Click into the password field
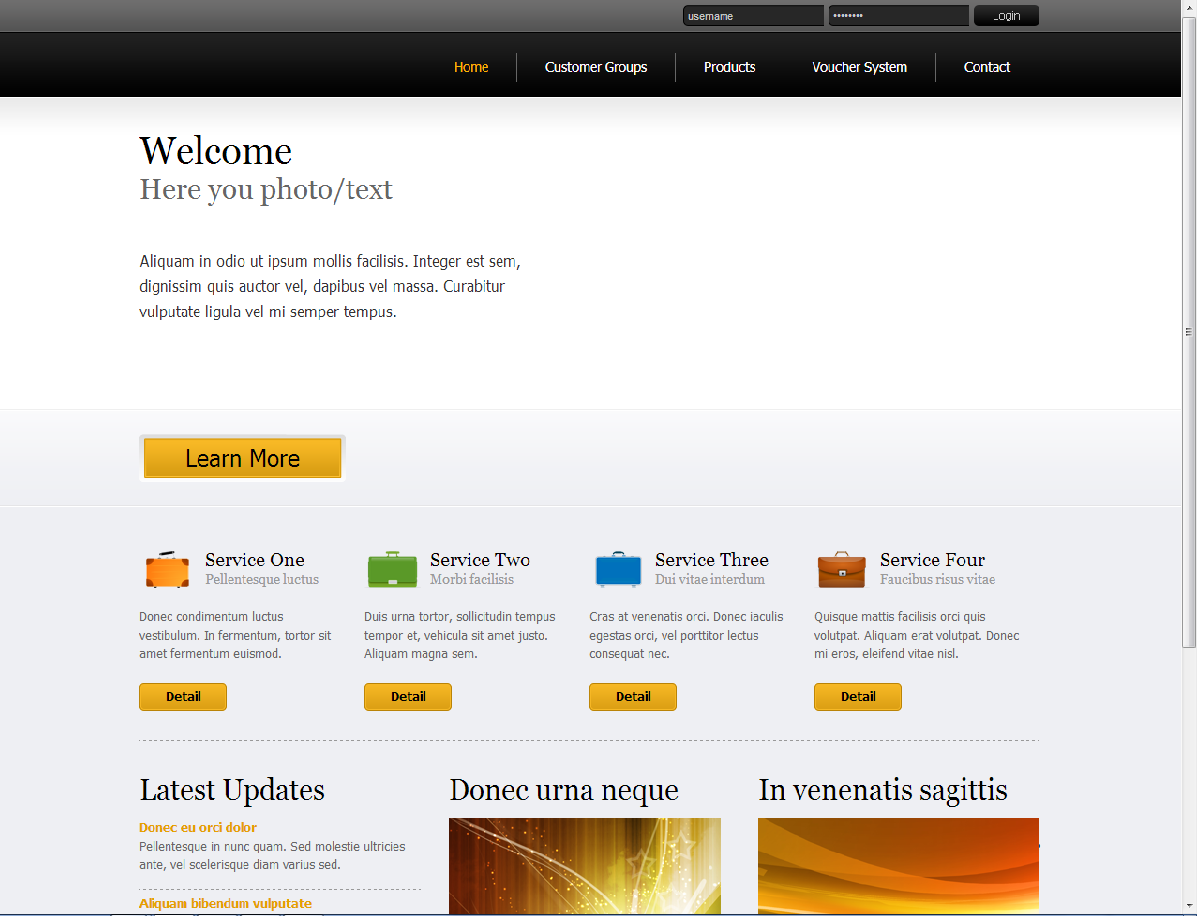The image size is (1198, 919). [x=898, y=16]
